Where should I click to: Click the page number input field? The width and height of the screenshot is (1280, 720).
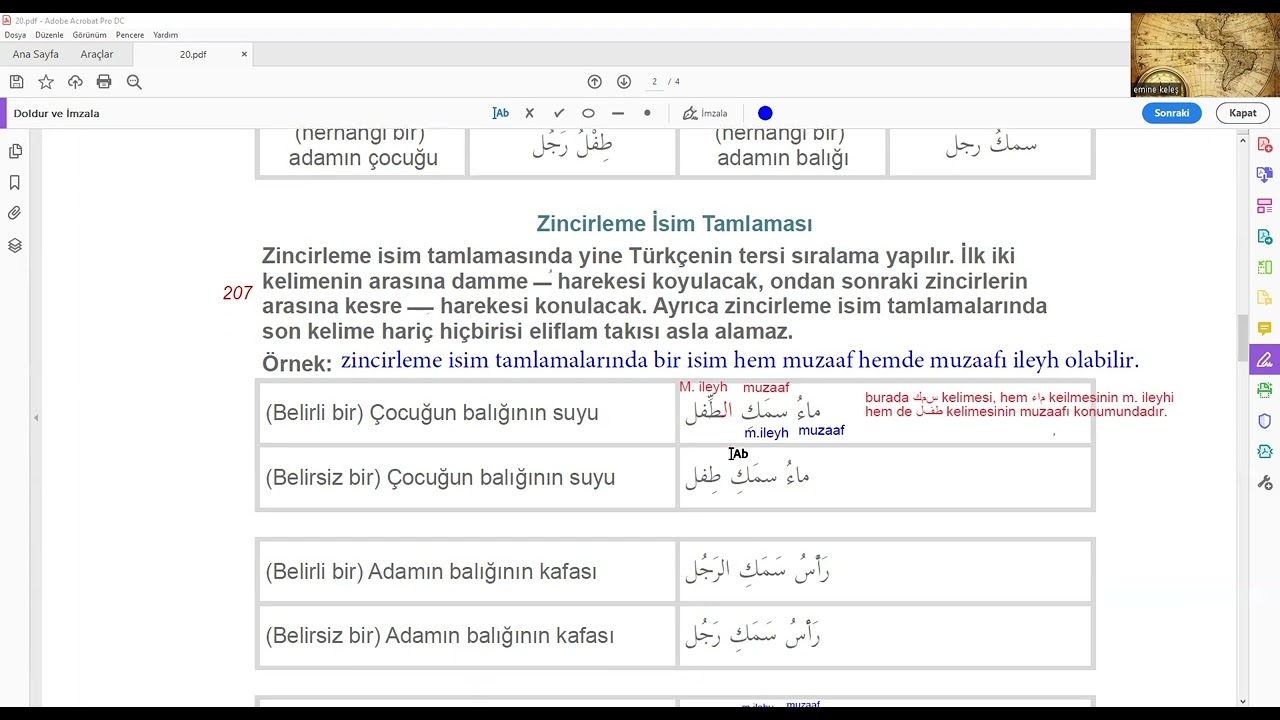(x=655, y=82)
